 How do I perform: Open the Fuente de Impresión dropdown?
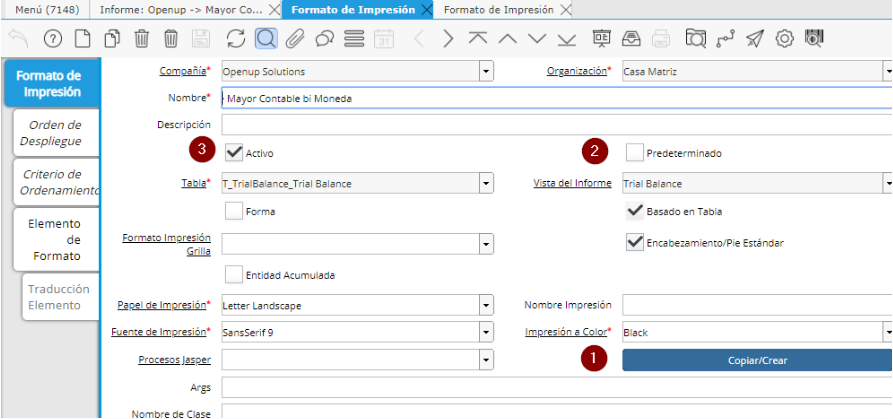tap(486, 332)
